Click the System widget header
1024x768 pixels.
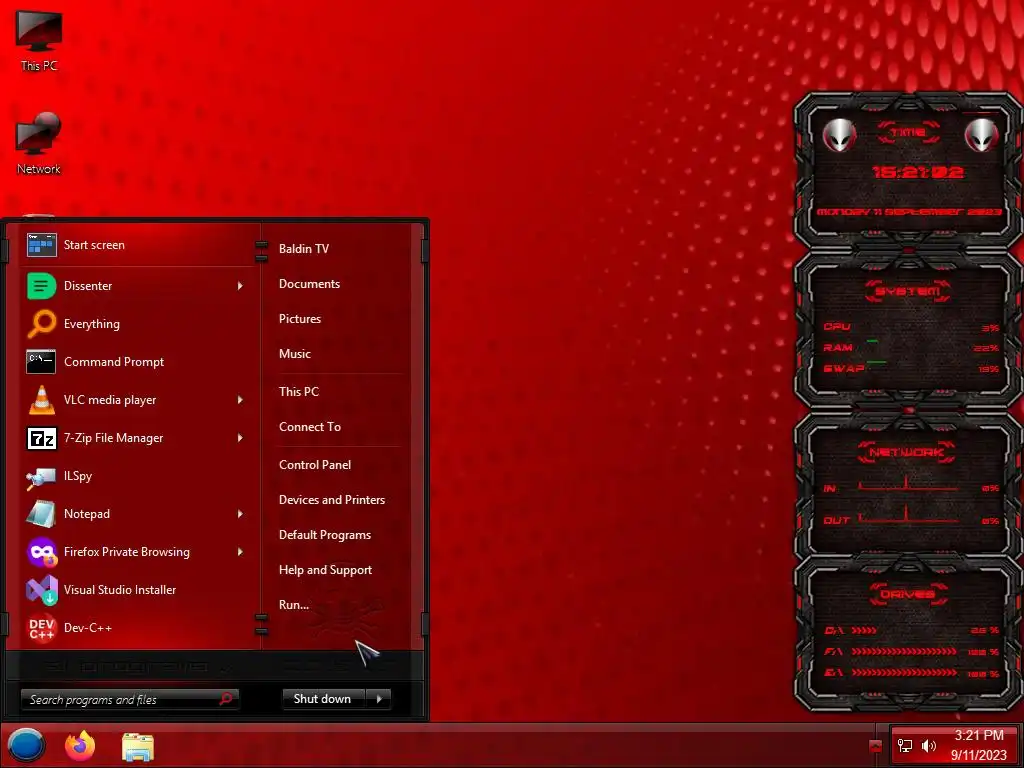(908, 291)
